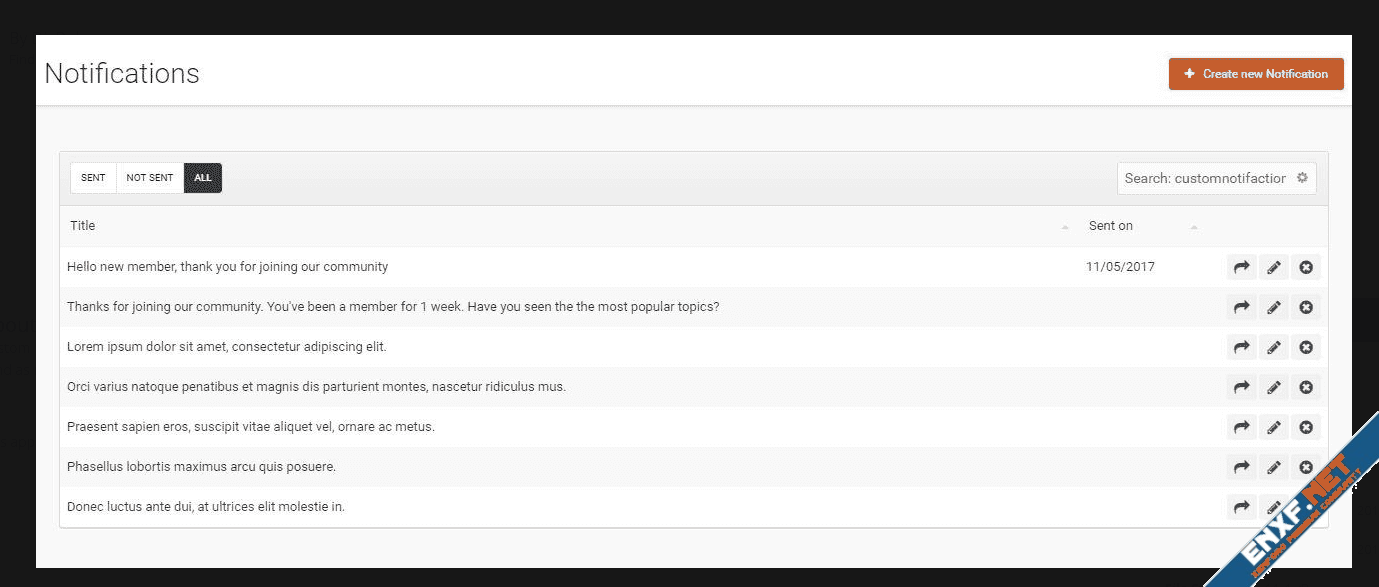The width and height of the screenshot is (1379, 587).
Task: Send the 'Donec luctus ante' notification
Action: click(x=1241, y=507)
